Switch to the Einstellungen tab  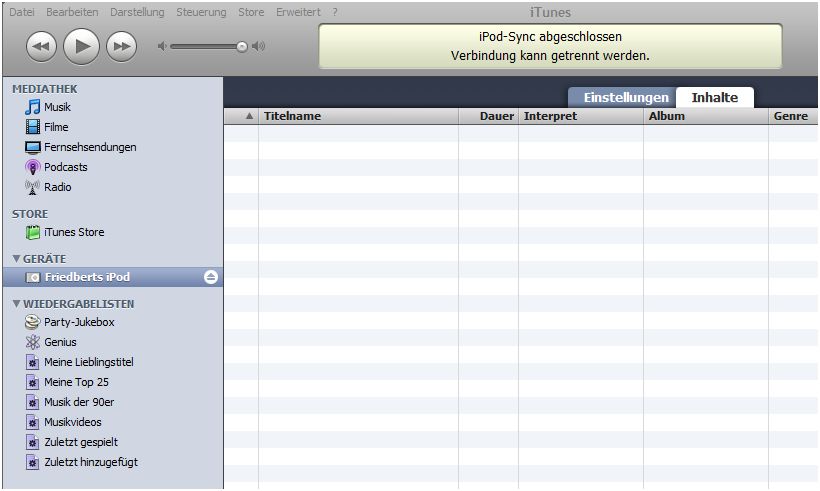point(625,97)
